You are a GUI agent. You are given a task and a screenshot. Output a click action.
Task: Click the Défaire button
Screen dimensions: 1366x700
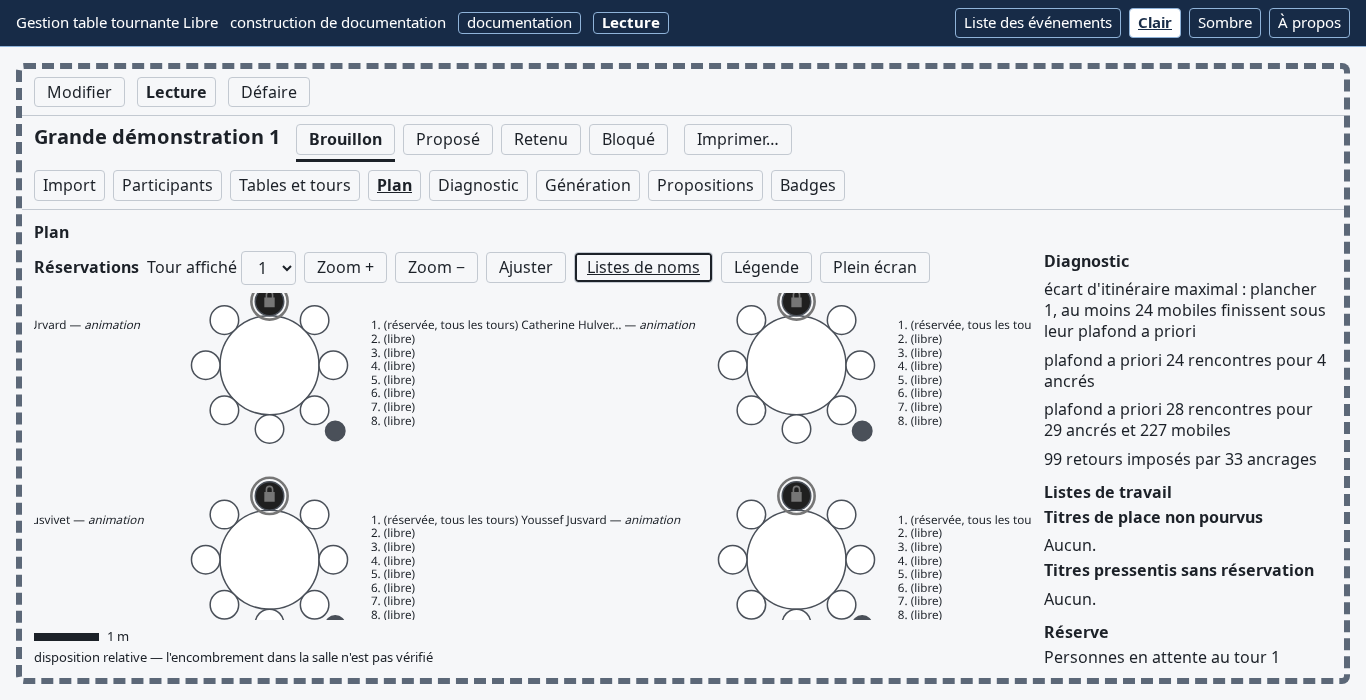pos(269,92)
